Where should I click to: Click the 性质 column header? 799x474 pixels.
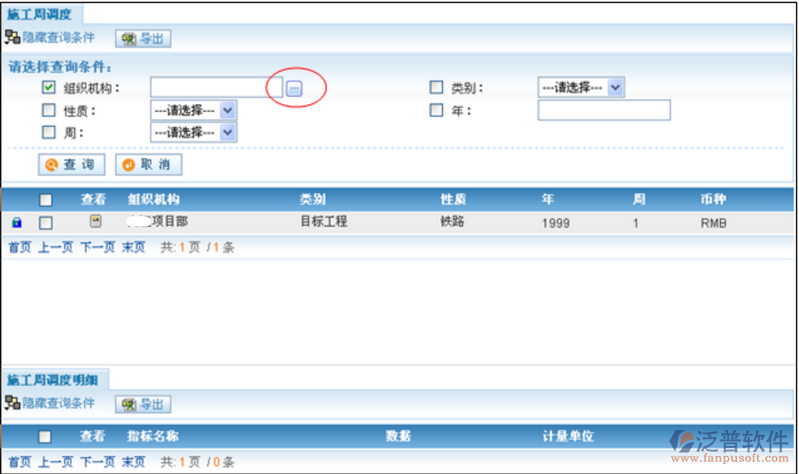pyautogui.click(x=454, y=199)
